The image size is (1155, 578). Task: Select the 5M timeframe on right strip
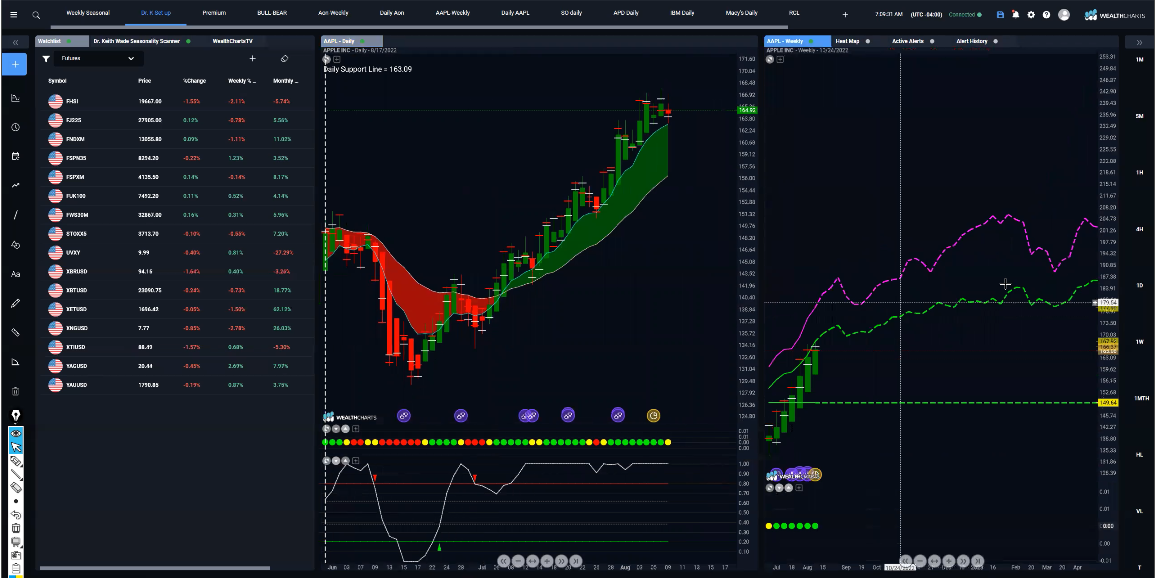(1139, 116)
